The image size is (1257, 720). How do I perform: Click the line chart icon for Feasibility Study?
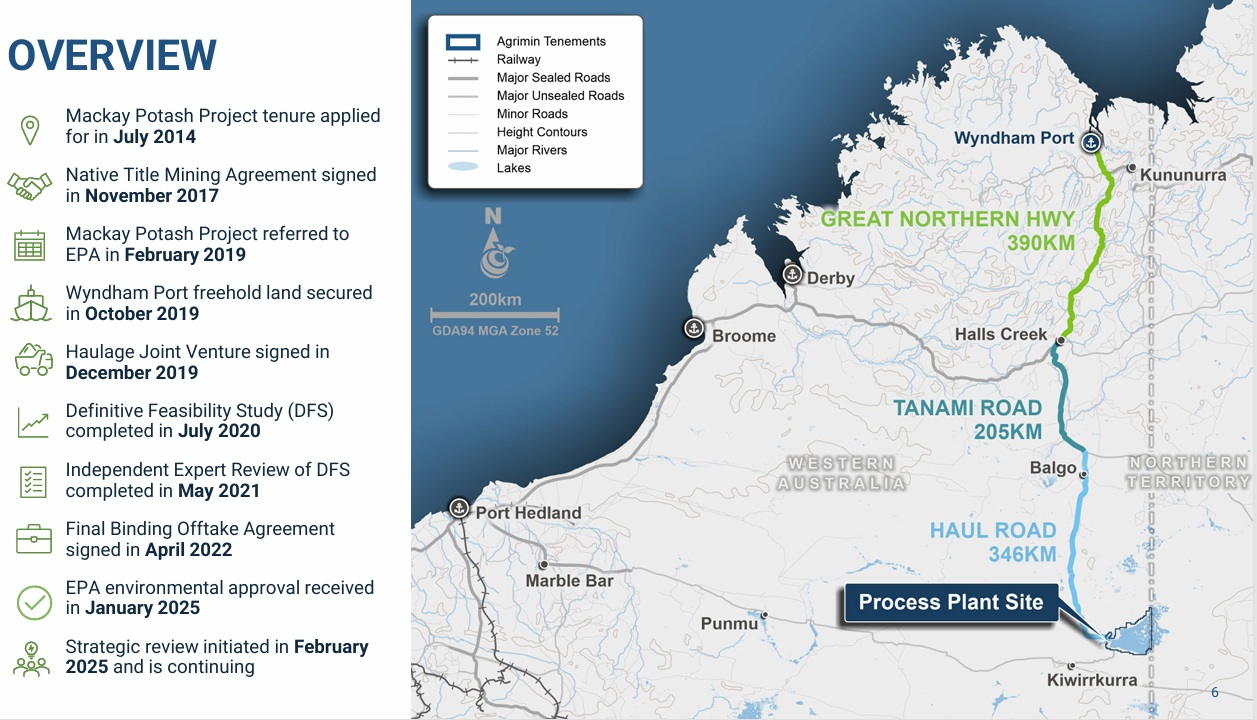click(32, 422)
